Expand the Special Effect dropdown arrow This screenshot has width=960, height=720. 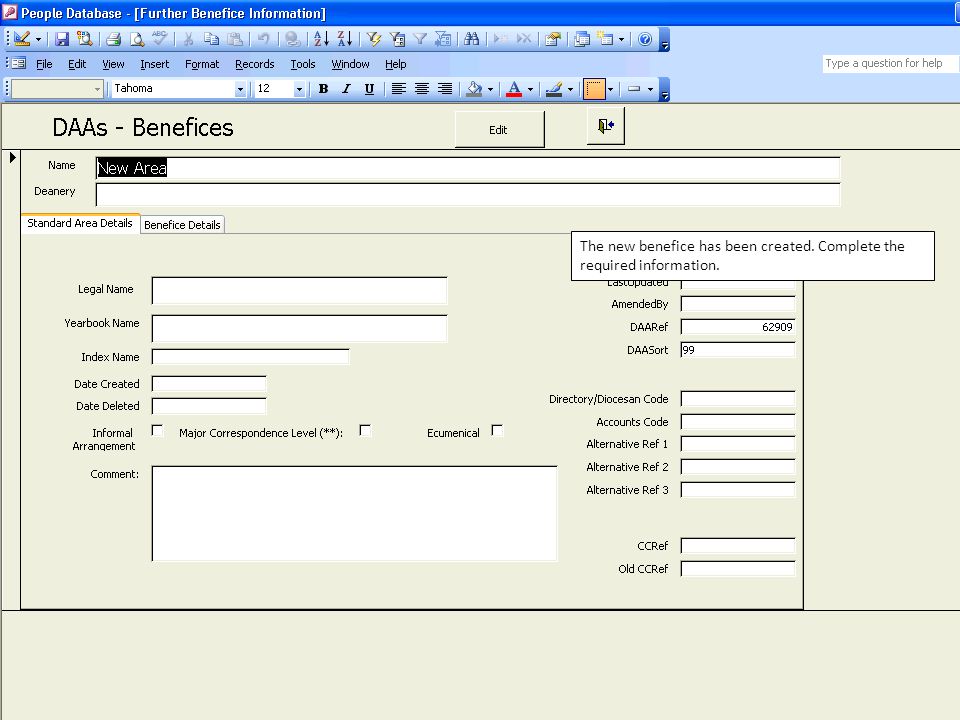pyautogui.click(x=650, y=89)
